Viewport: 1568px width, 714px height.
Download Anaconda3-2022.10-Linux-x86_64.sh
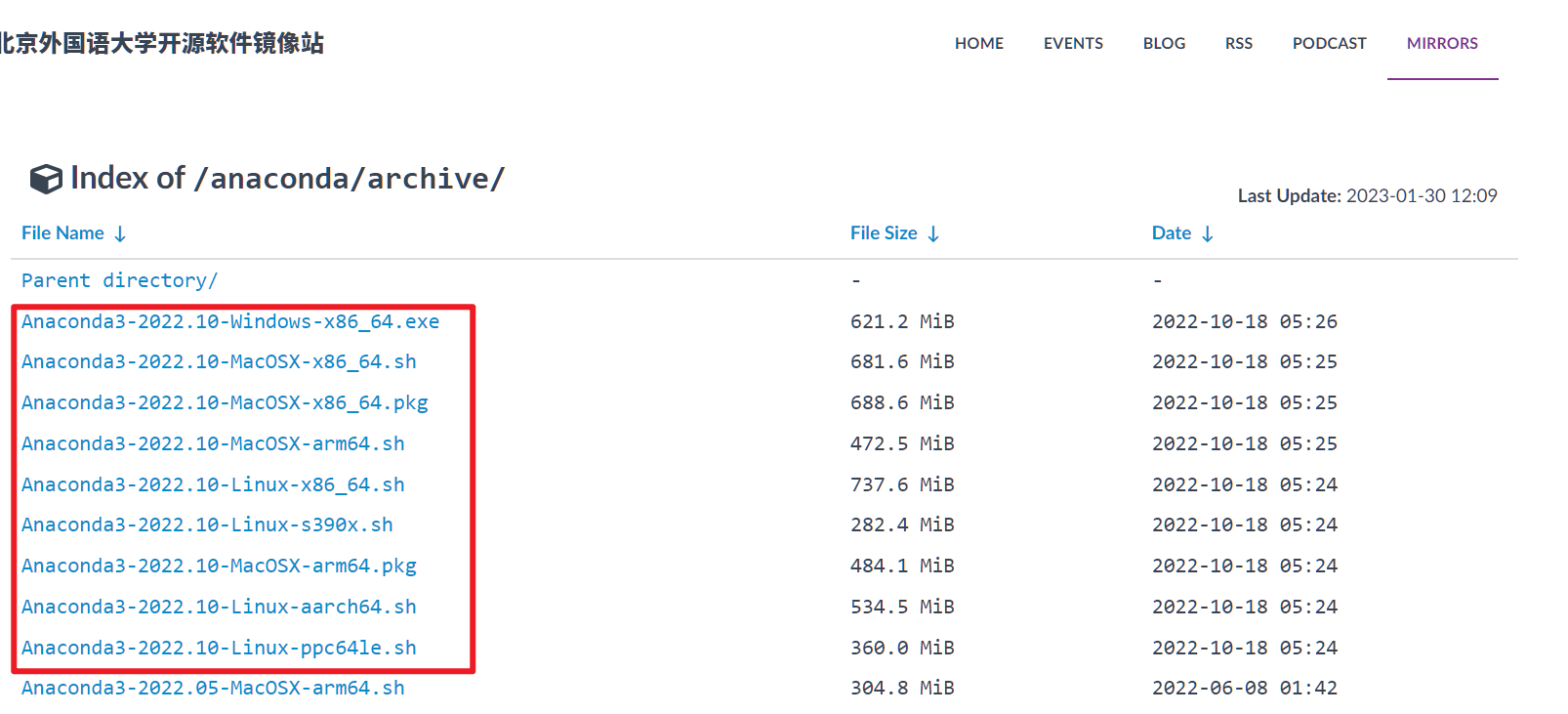(x=213, y=484)
